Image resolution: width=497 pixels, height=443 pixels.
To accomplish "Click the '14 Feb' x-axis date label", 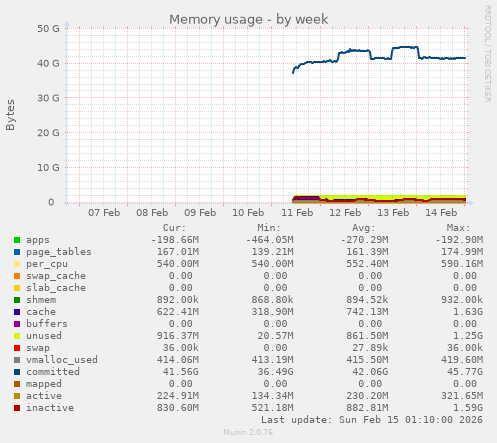I will (441, 213).
